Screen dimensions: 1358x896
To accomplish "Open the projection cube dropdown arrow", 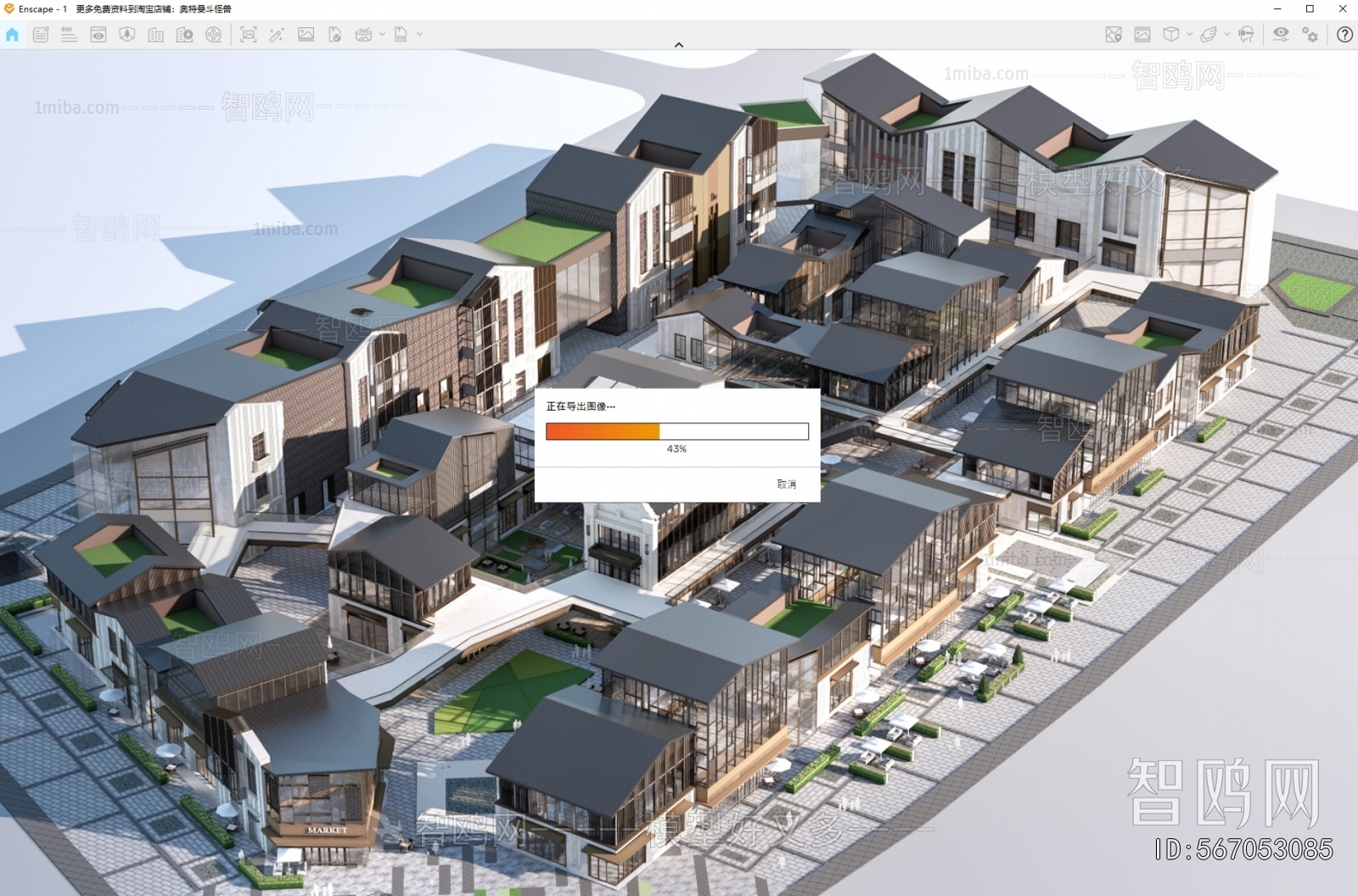I will click(1189, 36).
